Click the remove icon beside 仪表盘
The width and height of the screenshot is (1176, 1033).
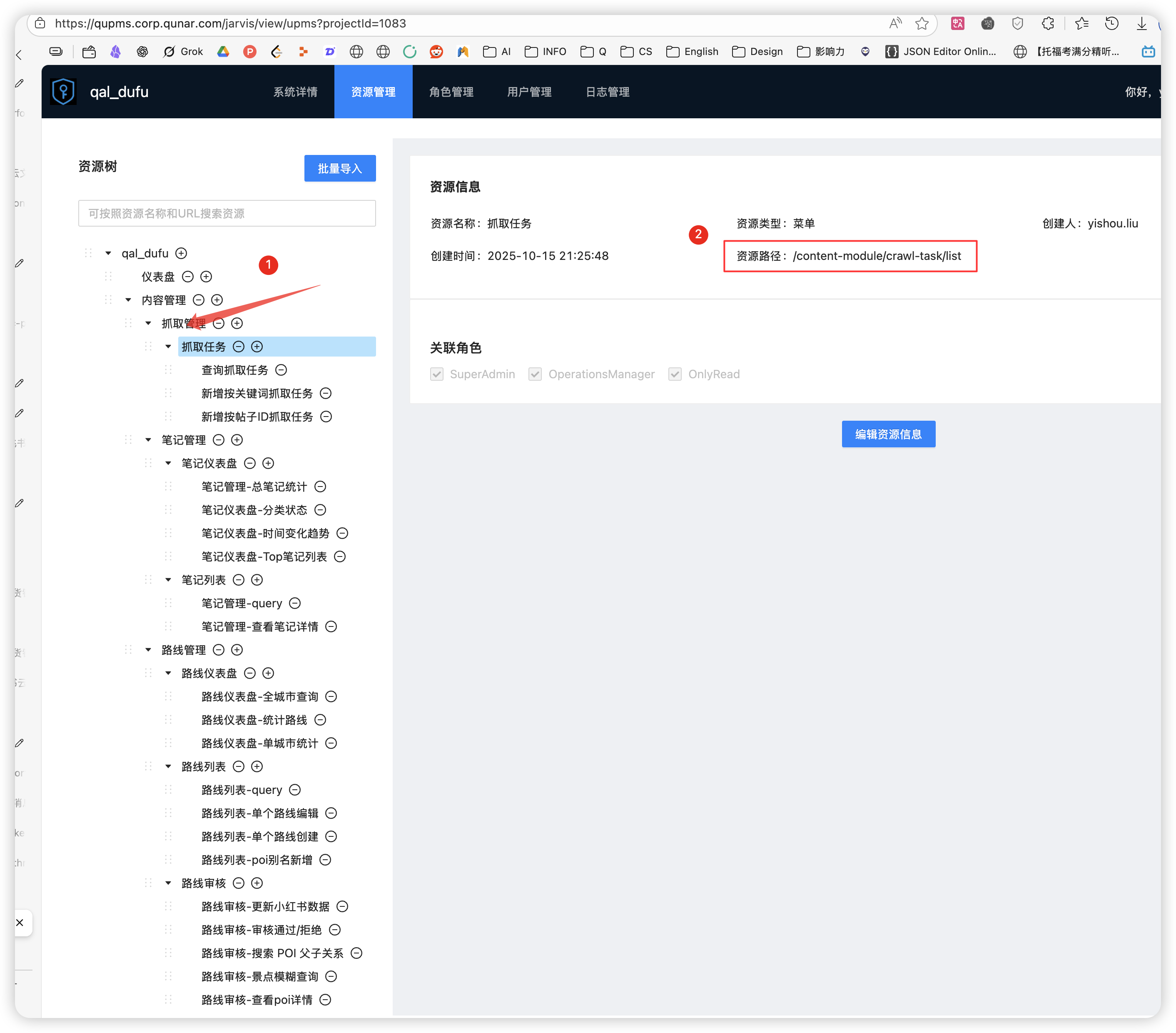coord(187,277)
